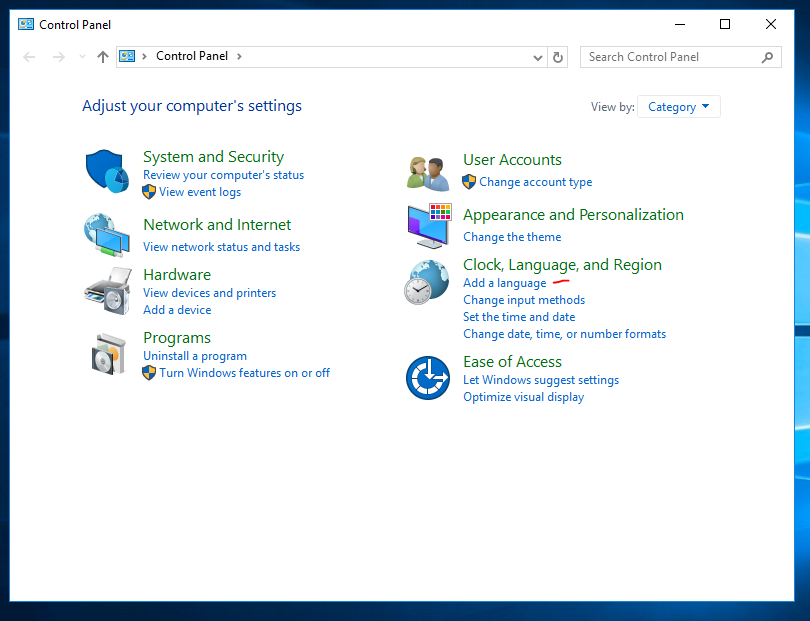Image resolution: width=810 pixels, height=621 pixels.
Task: Open the Ease of Access circular icon
Action: [x=428, y=378]
